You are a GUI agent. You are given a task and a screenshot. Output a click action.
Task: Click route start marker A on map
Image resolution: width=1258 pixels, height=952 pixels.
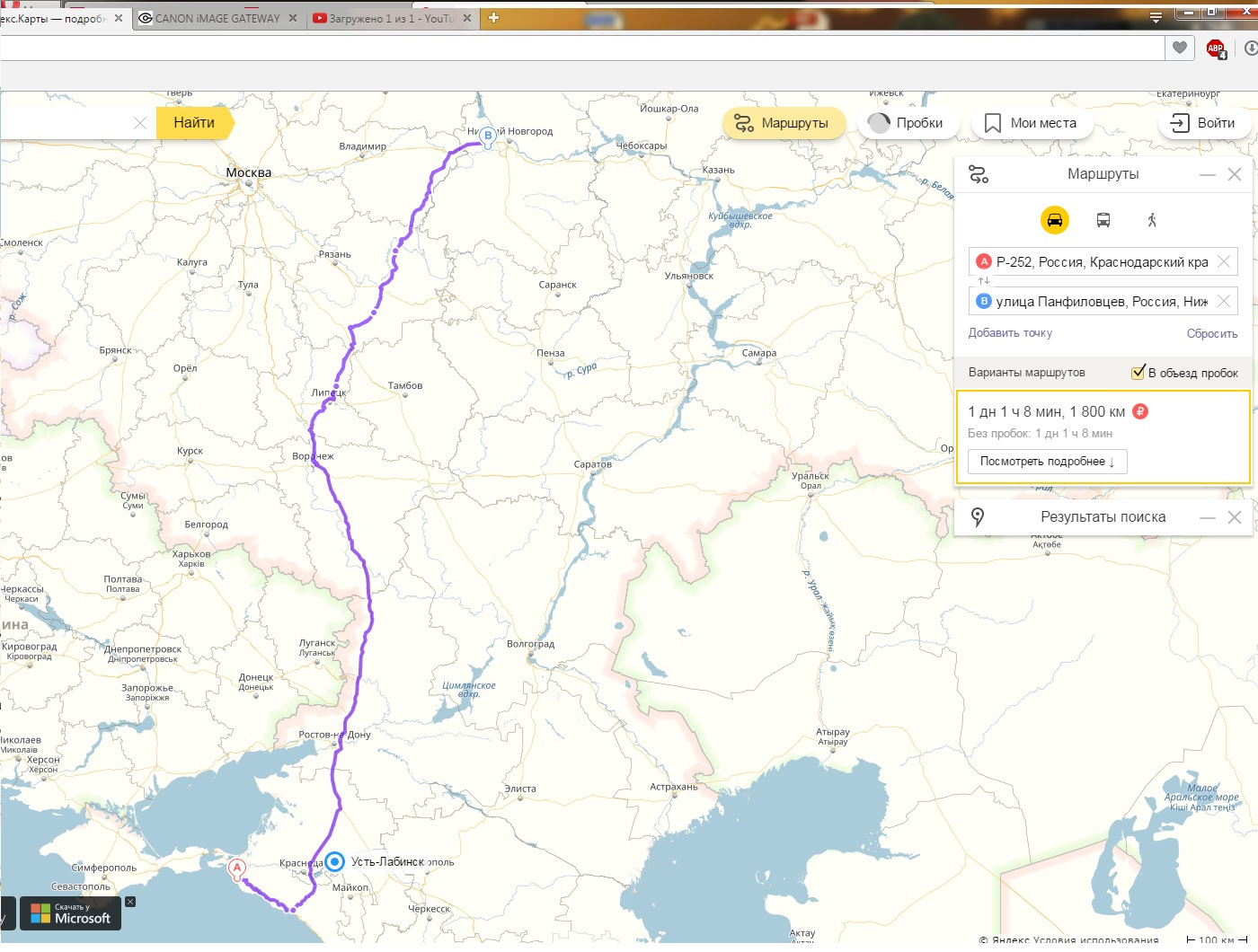[x=236, y=869]
